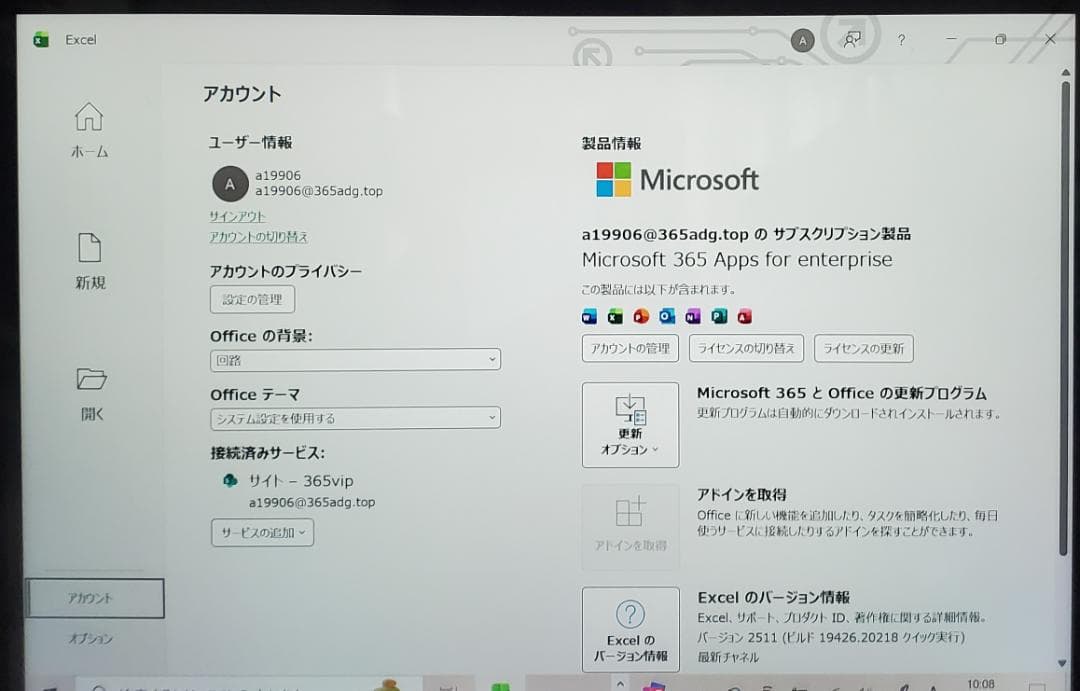This screenshot has width=1080, height=691.
Task: Click the scrollbar down arrow
Action: tap(1063, 663)
